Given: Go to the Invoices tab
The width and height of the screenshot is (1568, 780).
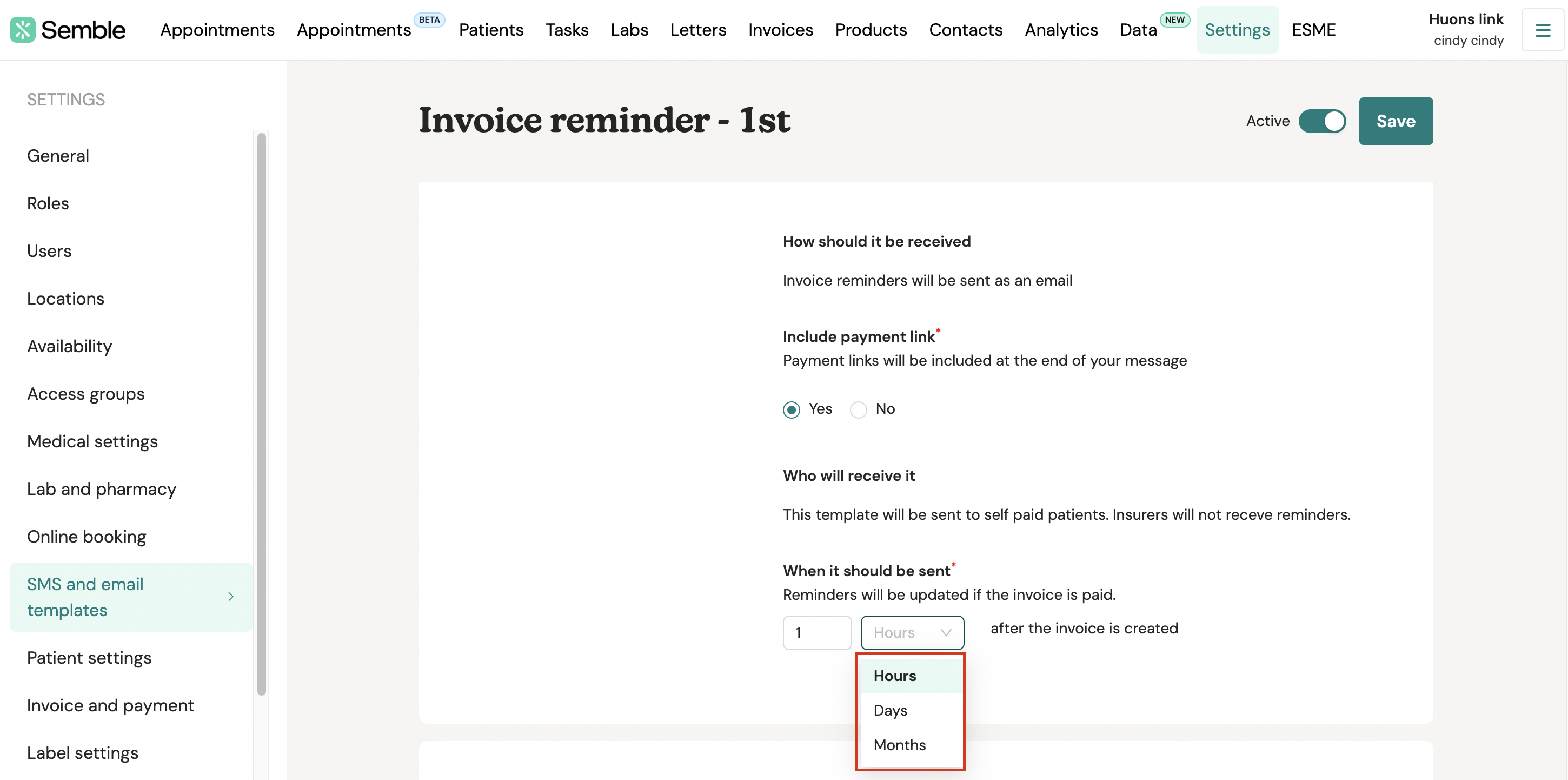Looking at the screenshot, I should click(x=780, y=30).
